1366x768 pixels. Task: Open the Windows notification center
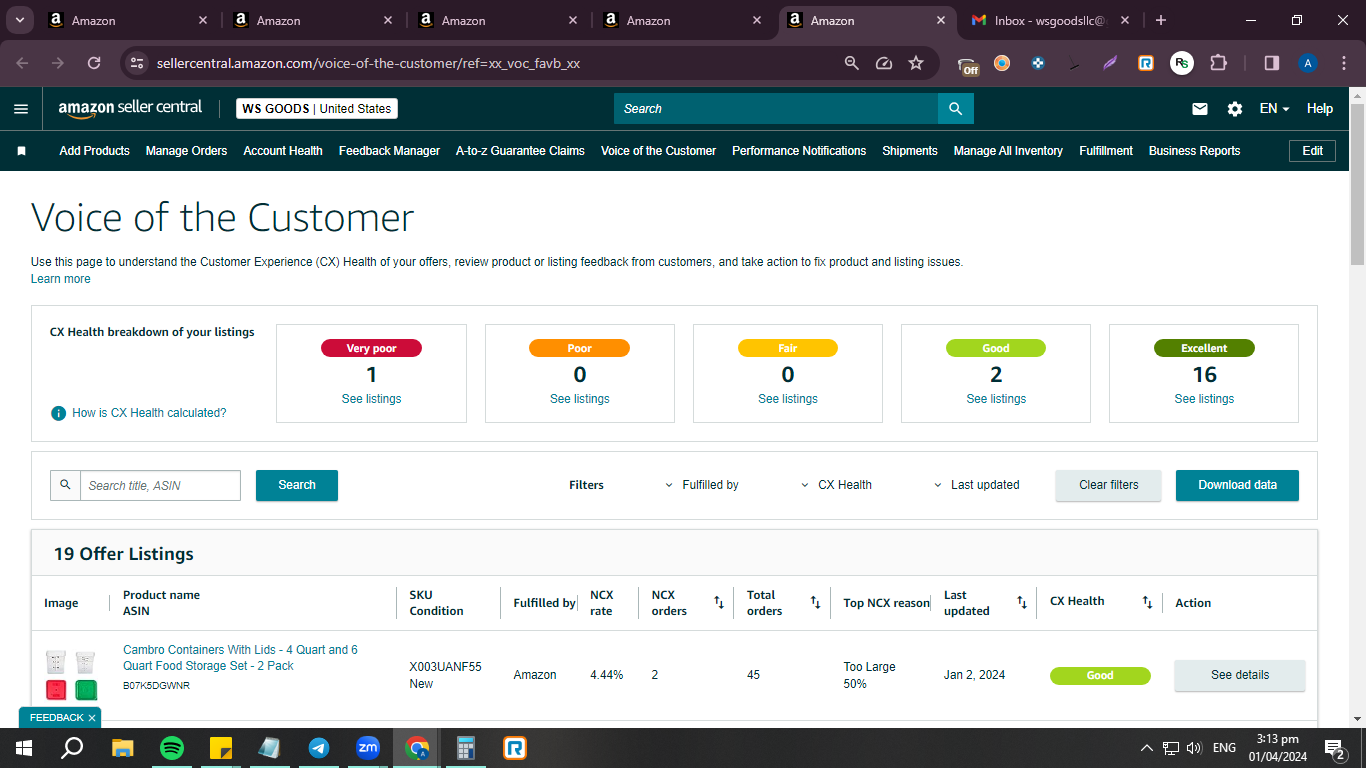pos(1334,748)
